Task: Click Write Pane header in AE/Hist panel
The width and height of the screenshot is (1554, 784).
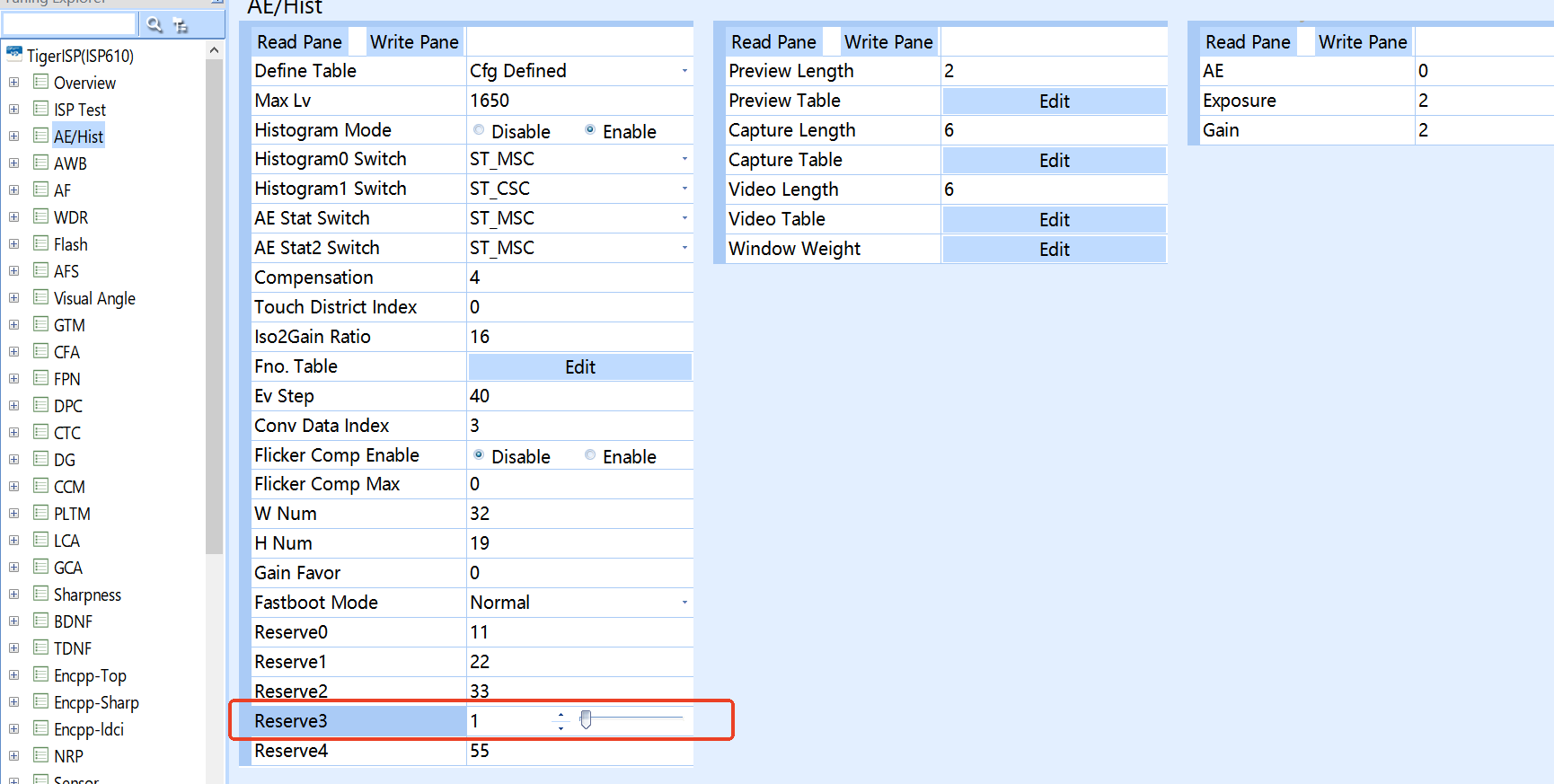Action: tap(414, 42)
